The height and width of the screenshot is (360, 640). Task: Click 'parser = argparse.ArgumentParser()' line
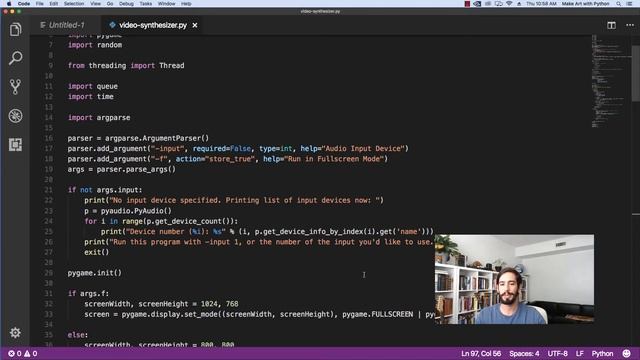pos(138,138)
